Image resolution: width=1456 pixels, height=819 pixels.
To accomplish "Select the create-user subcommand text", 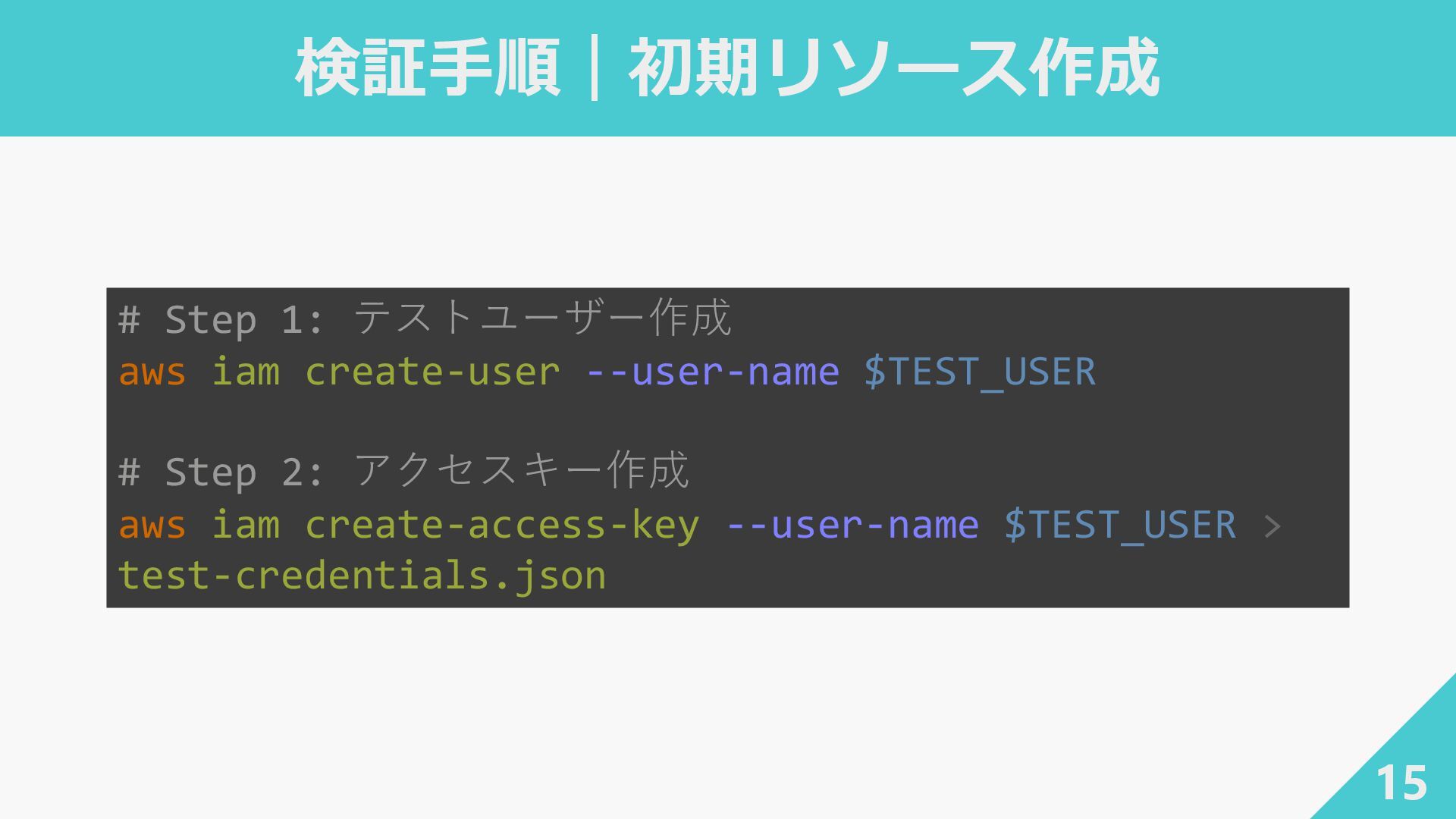I will coord(432,372).
